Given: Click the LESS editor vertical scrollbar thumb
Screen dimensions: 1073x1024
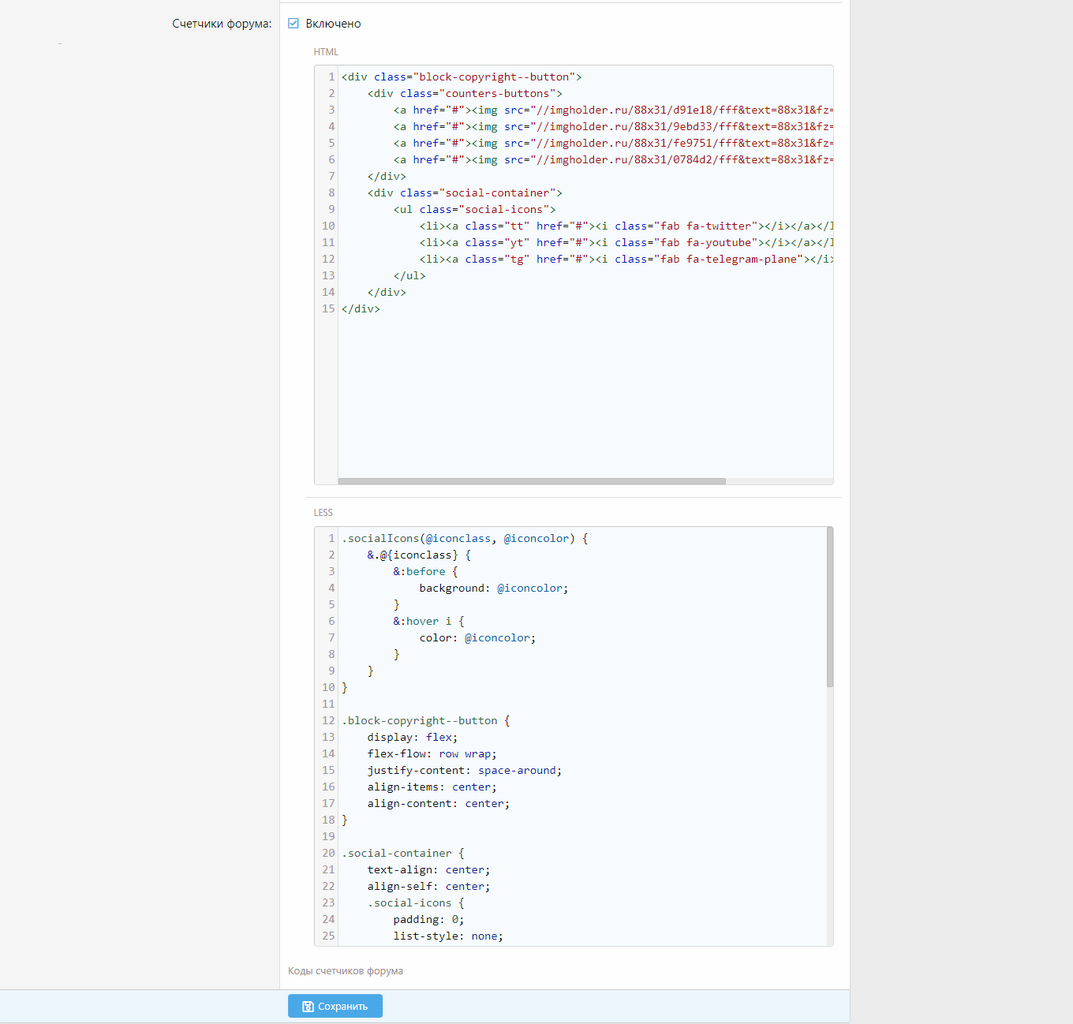Looking at the screenshot, I should point(830,607).
